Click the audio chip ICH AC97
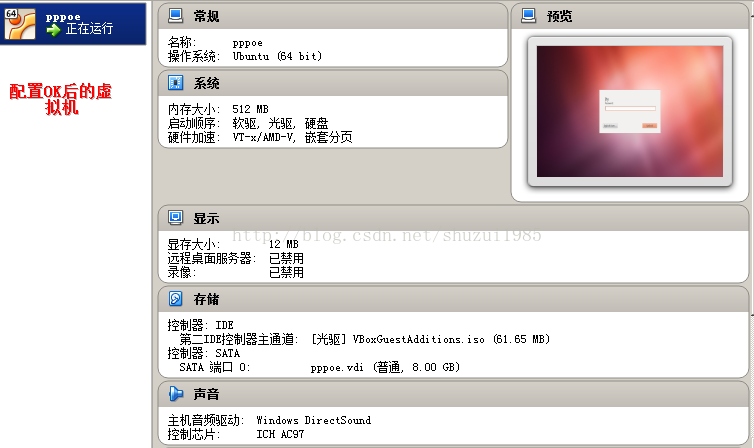 [280, 434]
